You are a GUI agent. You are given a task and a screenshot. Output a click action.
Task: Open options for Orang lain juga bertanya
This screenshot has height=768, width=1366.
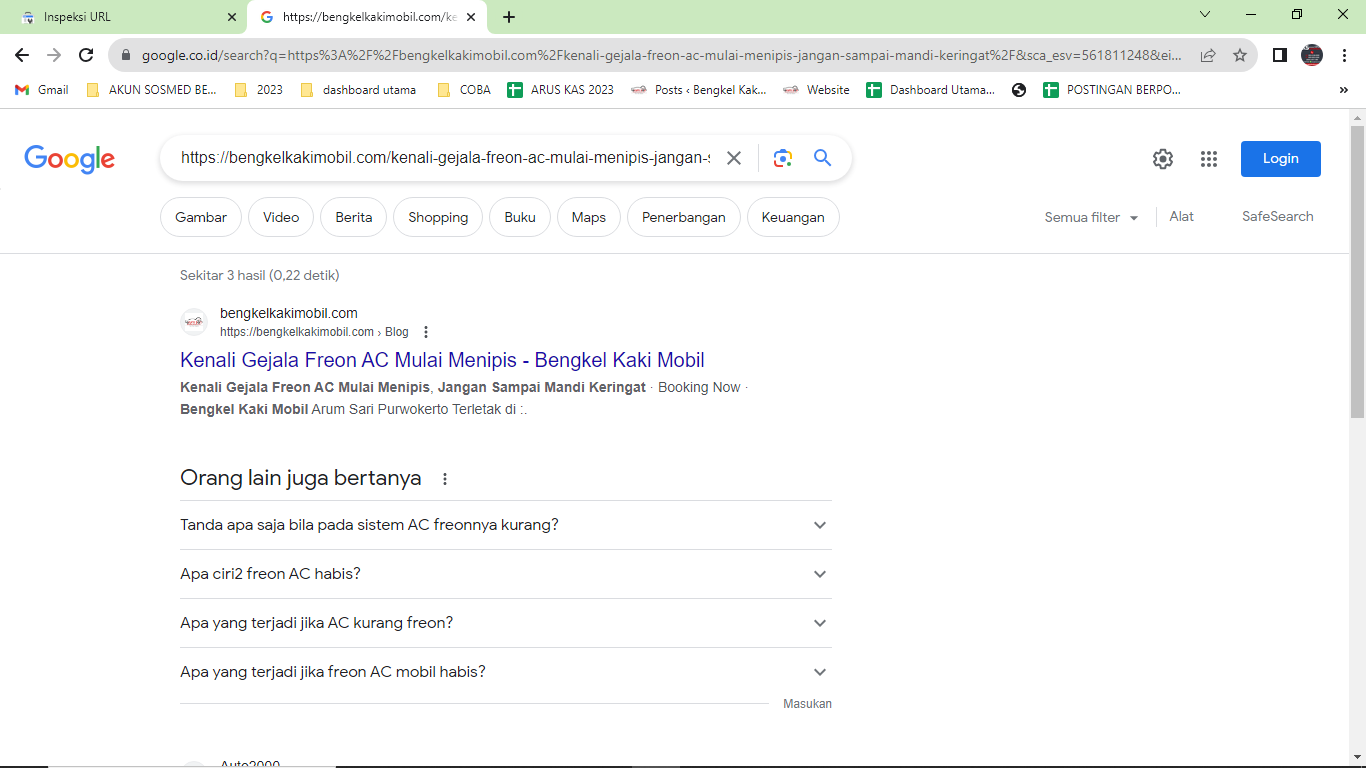(445, 479)
